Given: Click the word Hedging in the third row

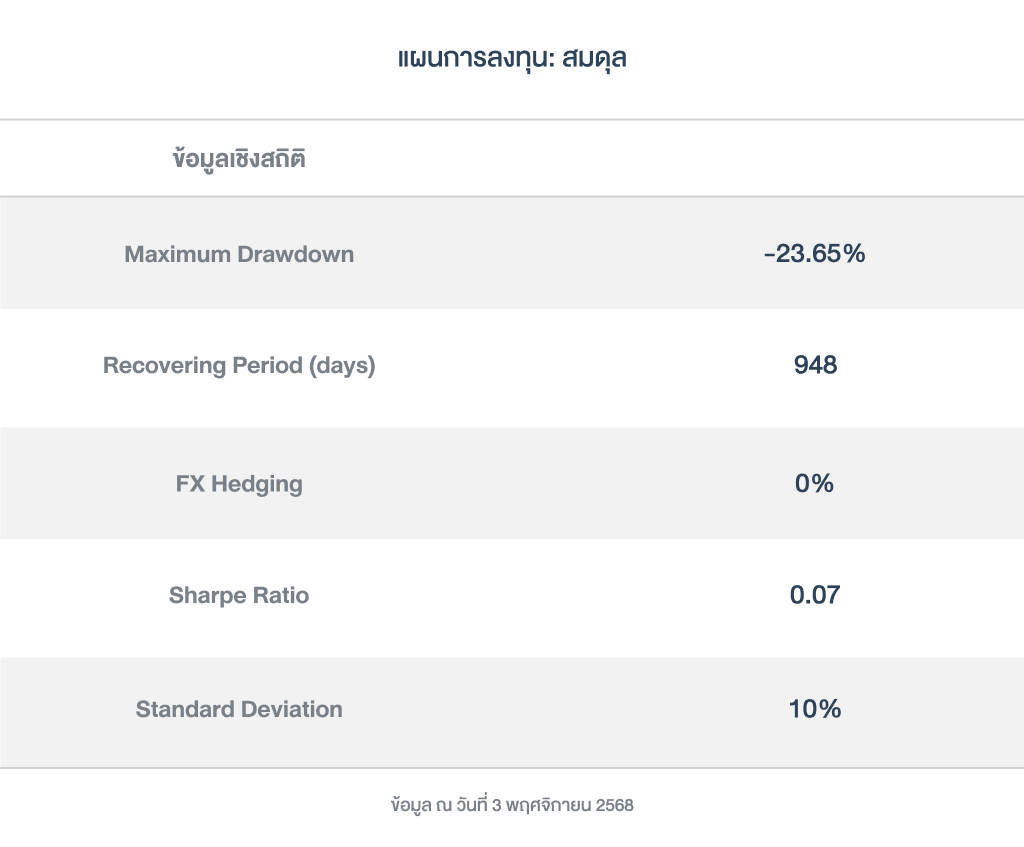Looking at the screenshot, I should pos(255,484).
